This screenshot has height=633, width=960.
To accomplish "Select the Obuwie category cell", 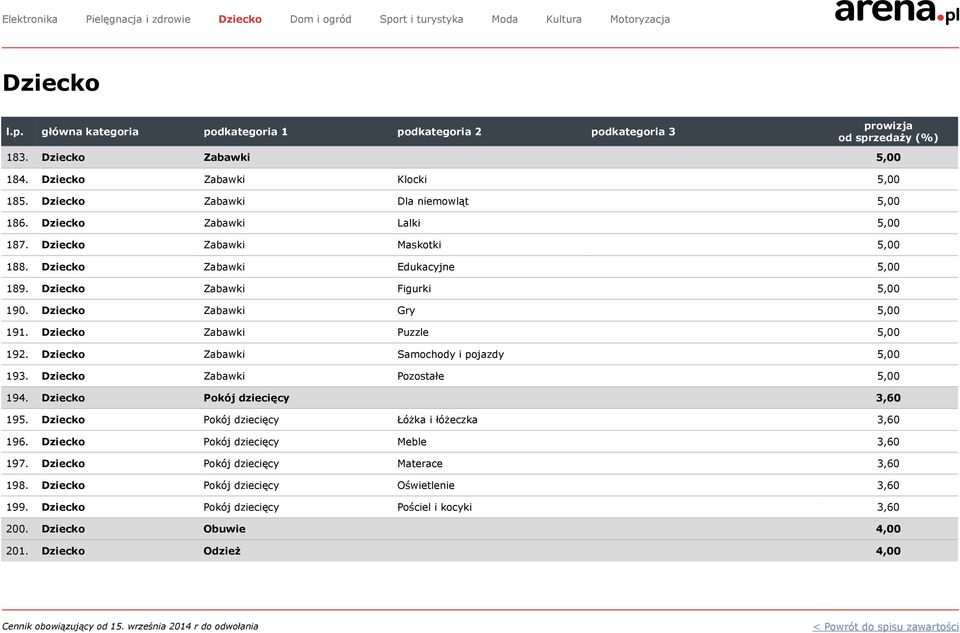I will [224, 529].
